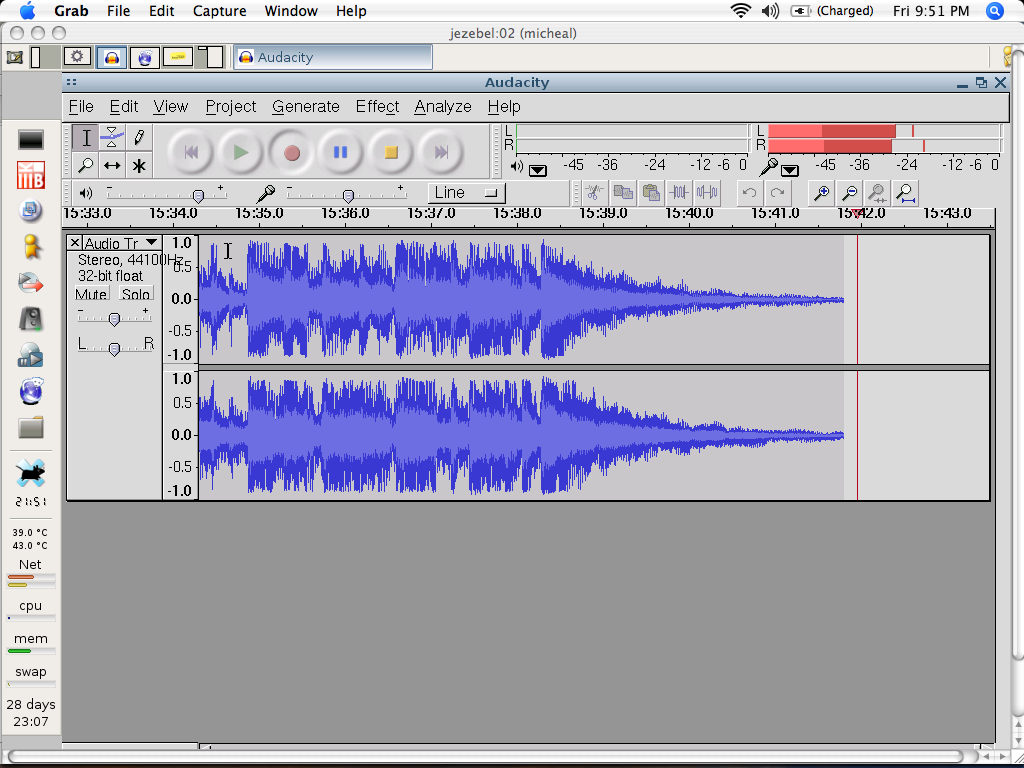This screenshot has height=768, width=1024.
Task: Select the Envelope tool
Action: click(112, 138)
